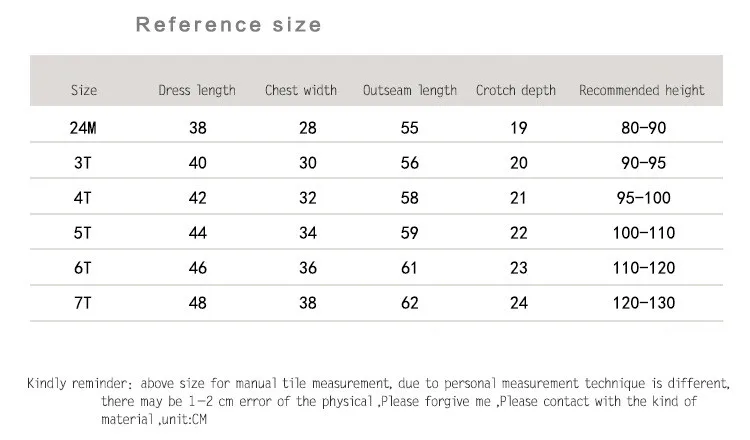Select the 3T size row label
The height and width of the screenshot is (440, 750).
tap(82, 163)
